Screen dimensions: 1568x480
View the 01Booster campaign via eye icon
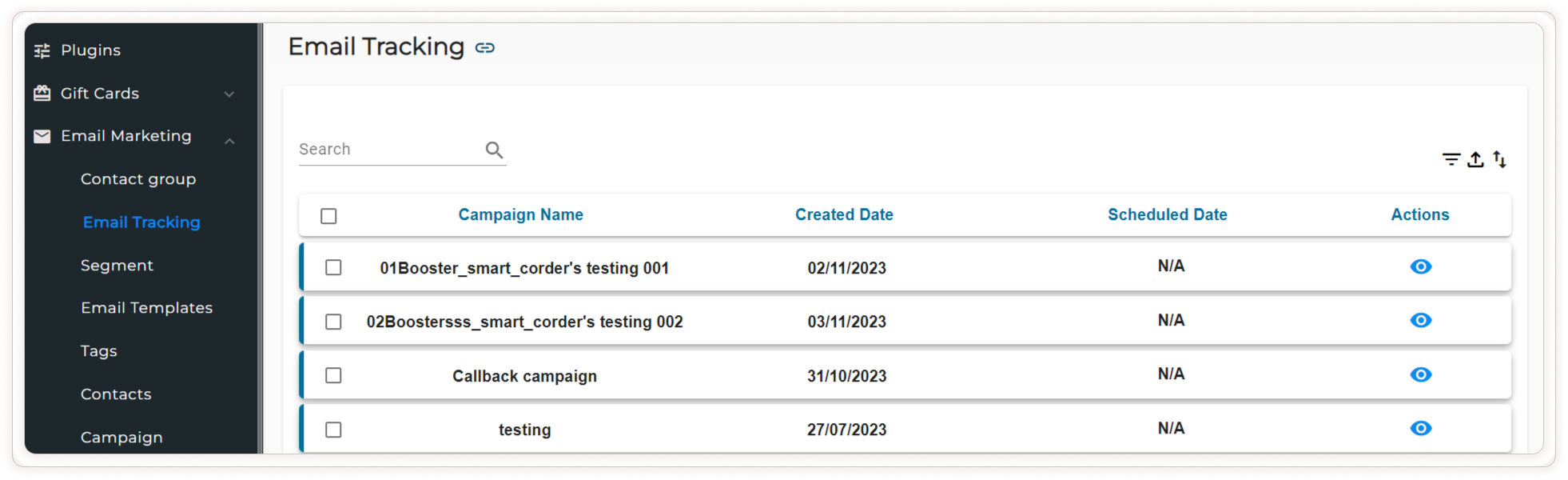click(1420, 266)
